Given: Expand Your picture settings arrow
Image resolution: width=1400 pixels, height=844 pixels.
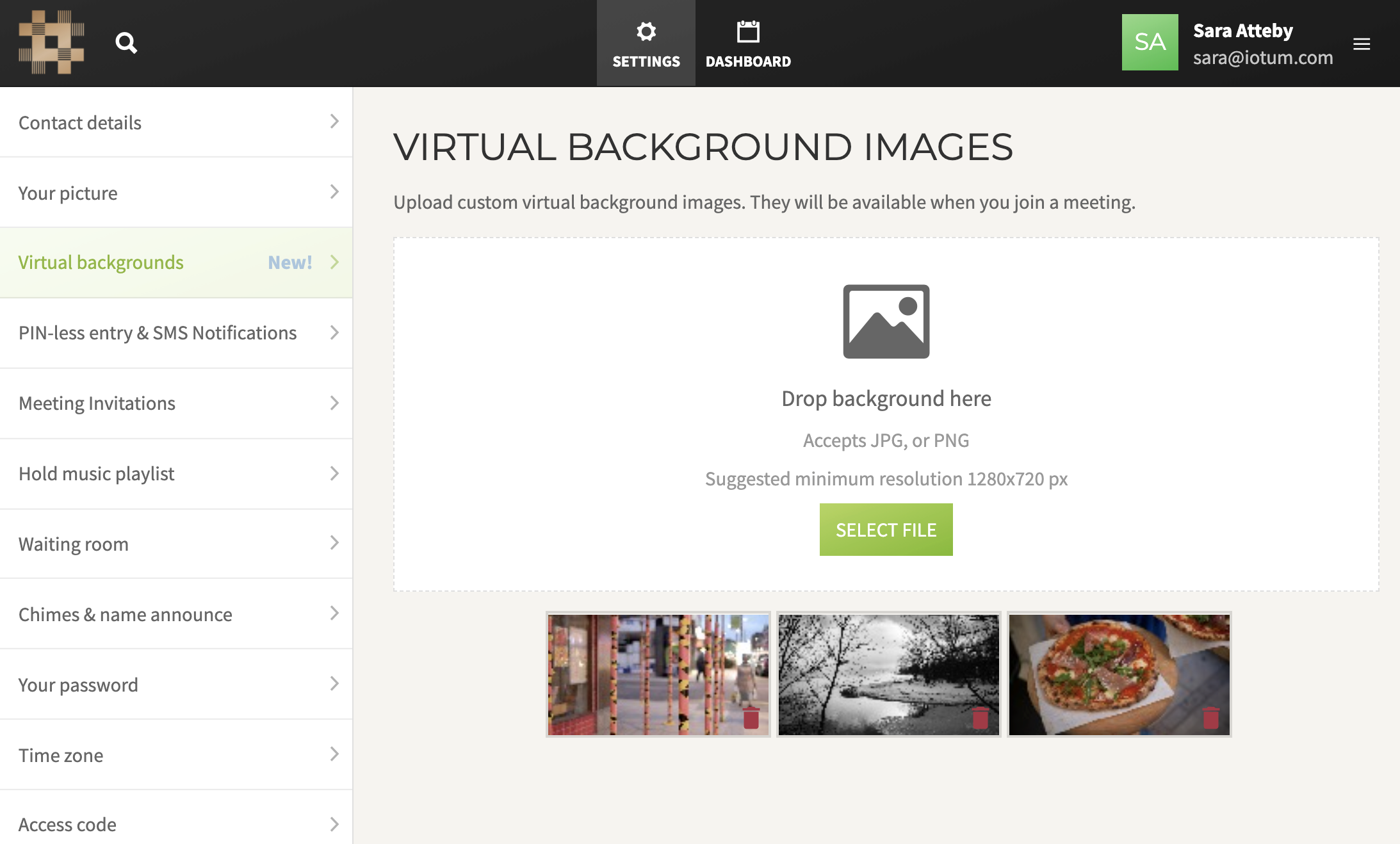Looking at the screenshot, I should [x=334, y=192].
